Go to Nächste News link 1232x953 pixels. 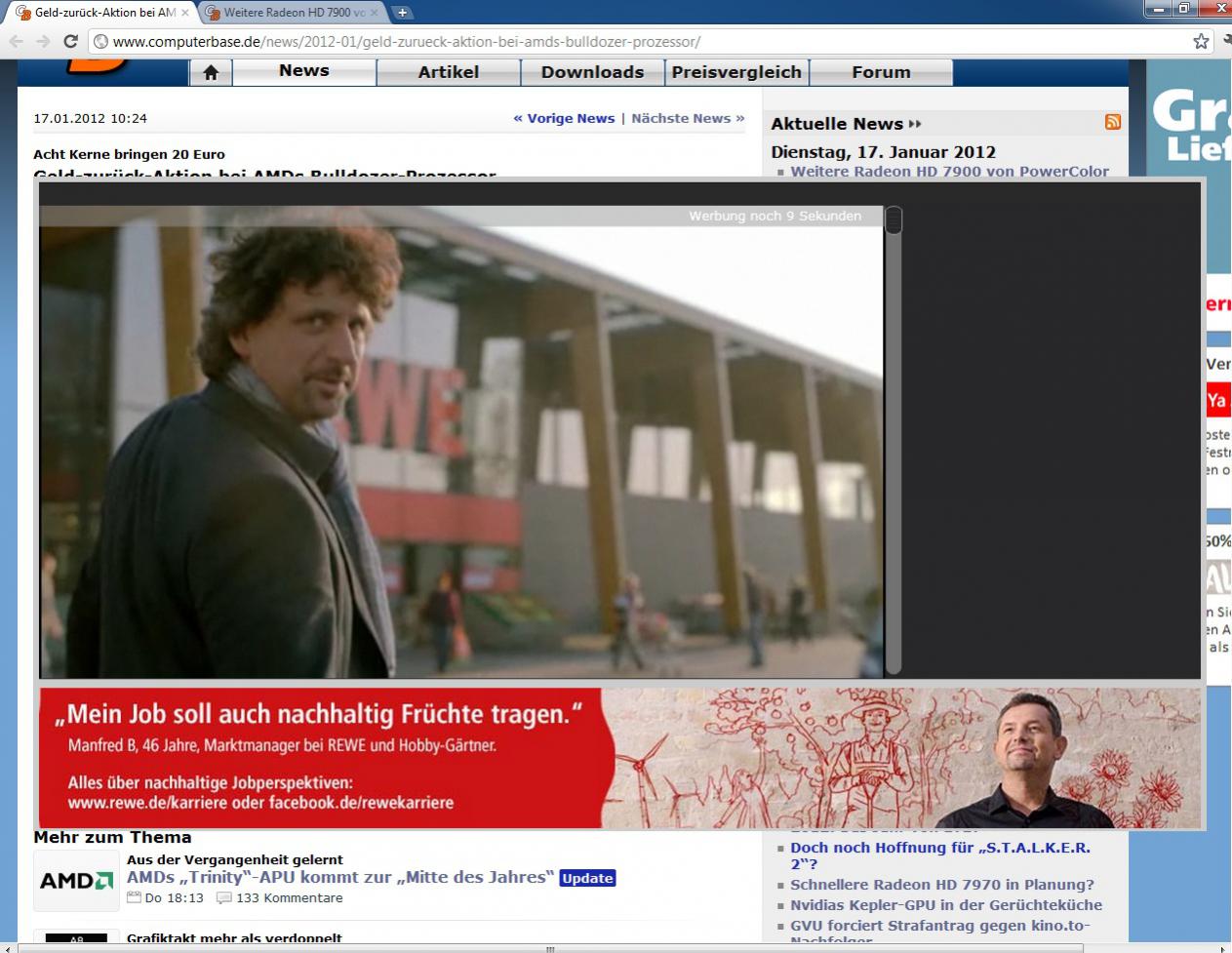pos(688,118)
